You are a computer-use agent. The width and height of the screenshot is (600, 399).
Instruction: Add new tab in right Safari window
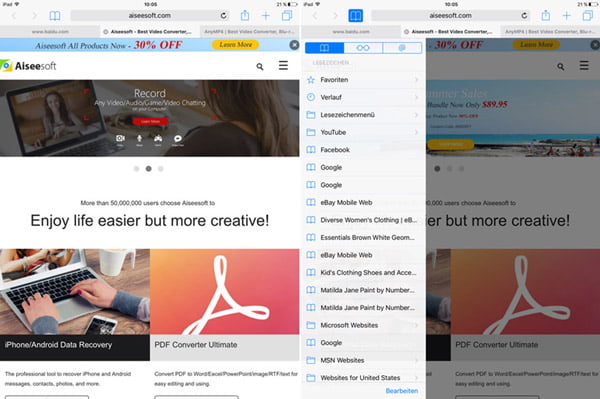coord(566,16)
